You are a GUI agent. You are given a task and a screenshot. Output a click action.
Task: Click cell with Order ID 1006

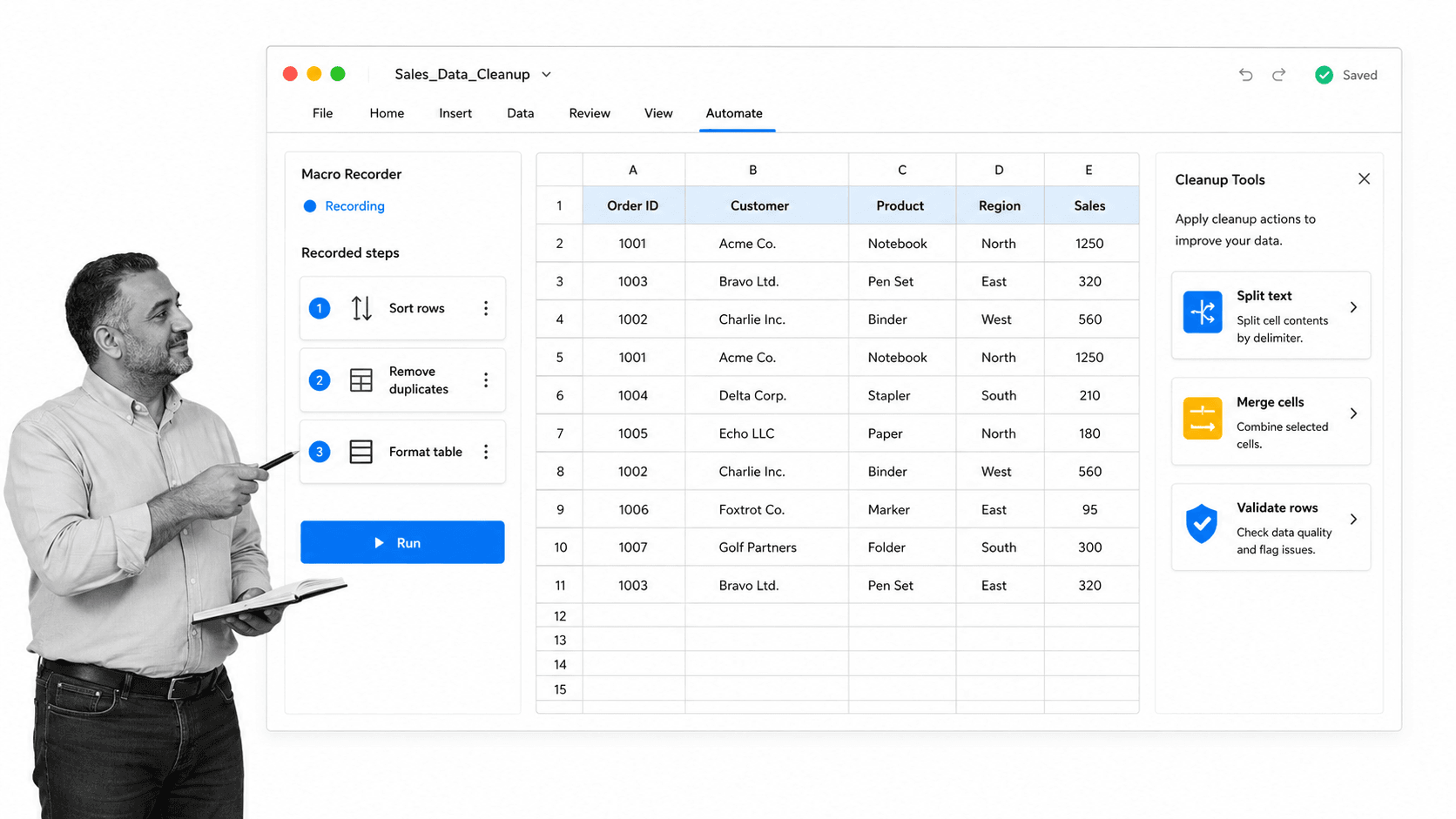pos(633,509)
